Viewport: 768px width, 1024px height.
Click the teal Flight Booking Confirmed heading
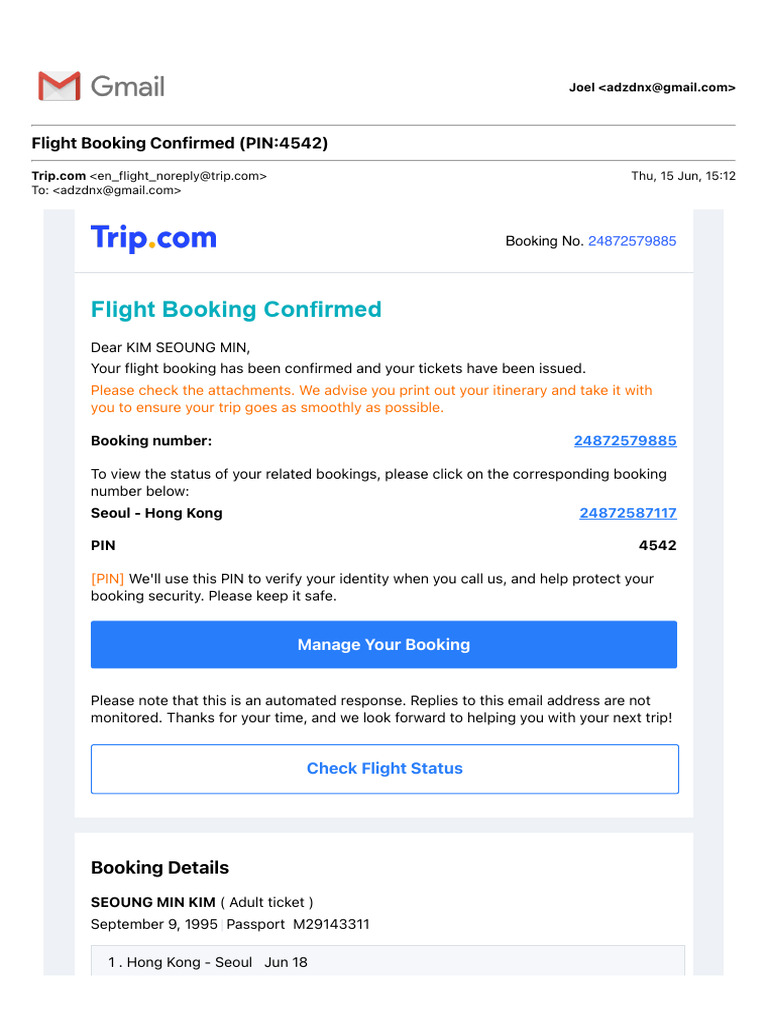coord(236,309)
